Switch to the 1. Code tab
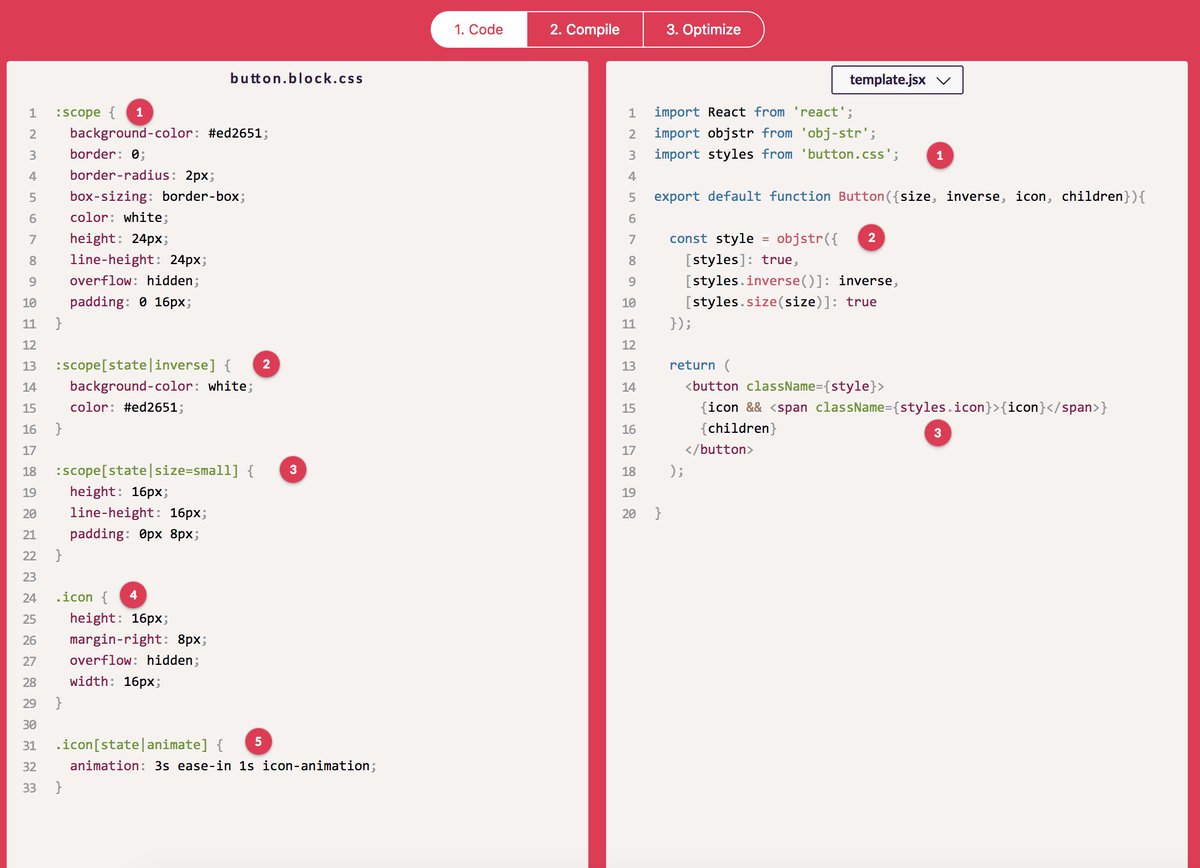Image resolution: width=1200 pixels, height=868 pixels. (479, 29)
